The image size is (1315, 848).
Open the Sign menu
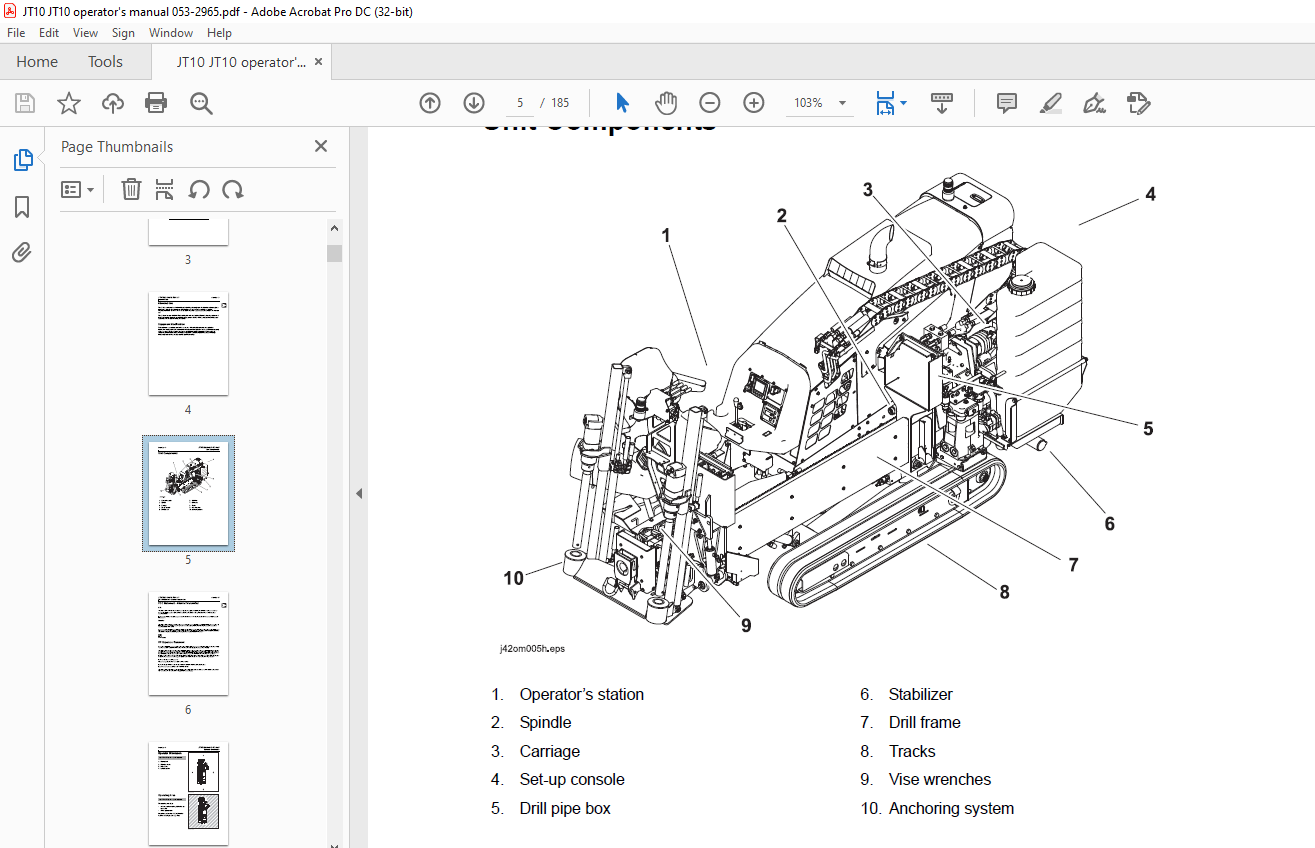coord(123,33)
